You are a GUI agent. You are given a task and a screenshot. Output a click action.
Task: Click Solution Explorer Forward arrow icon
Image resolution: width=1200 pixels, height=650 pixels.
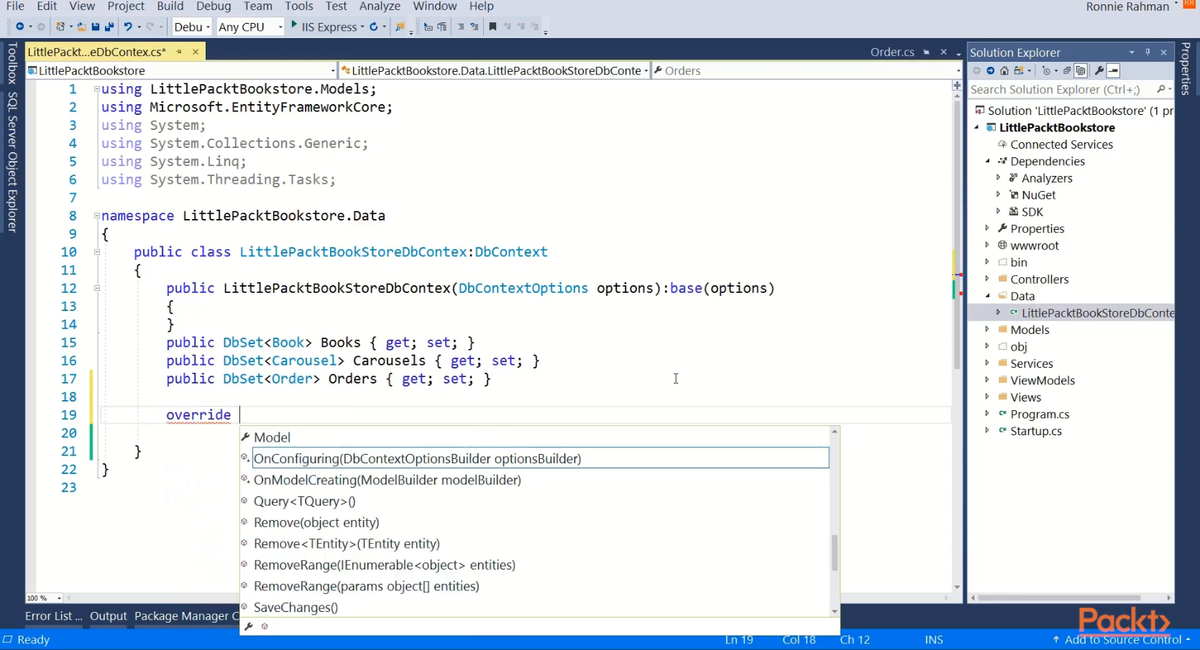click(990, 71)
